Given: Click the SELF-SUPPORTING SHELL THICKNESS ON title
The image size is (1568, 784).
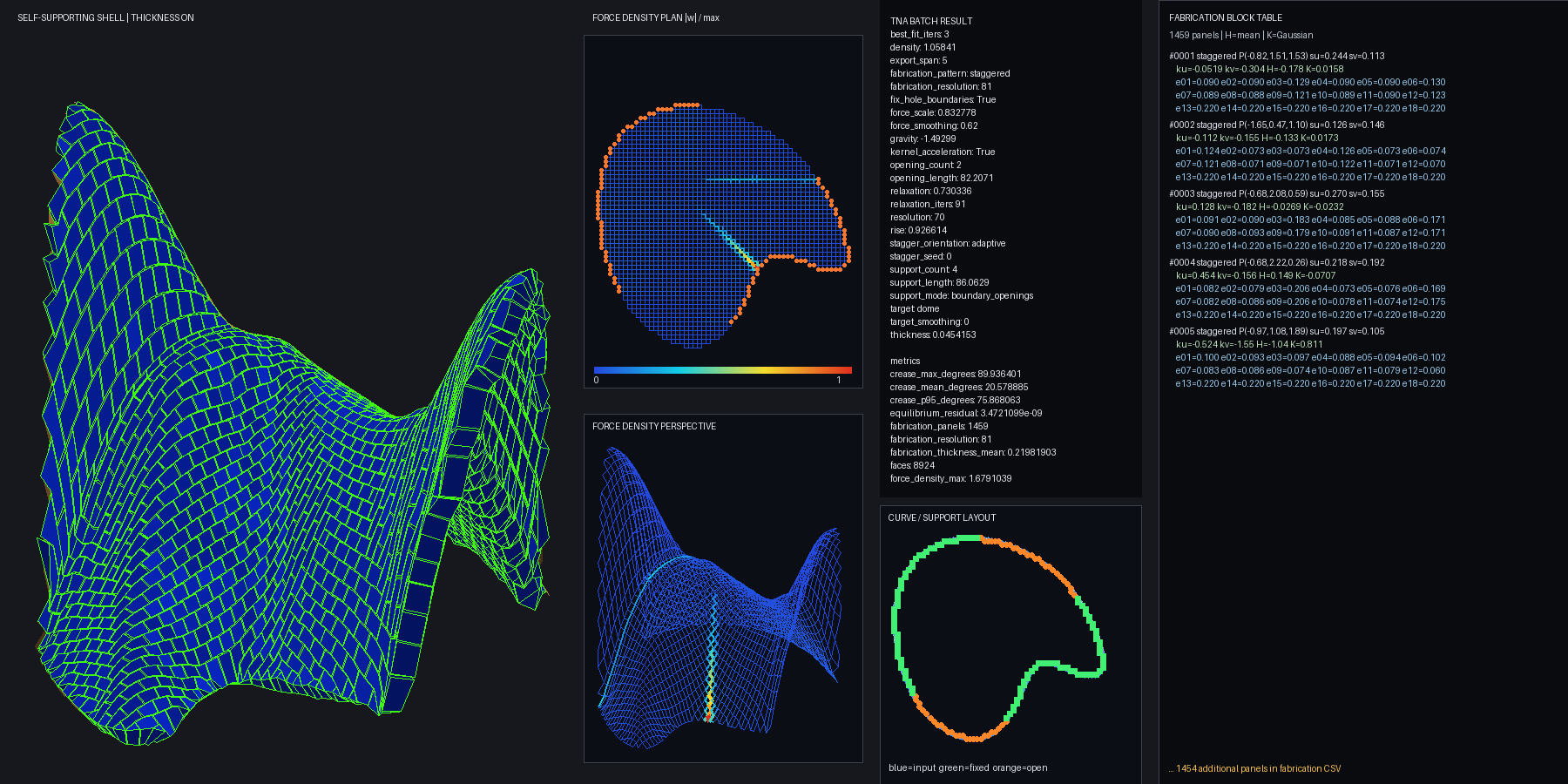Looking at the screenshot, I should click(105, 17).
